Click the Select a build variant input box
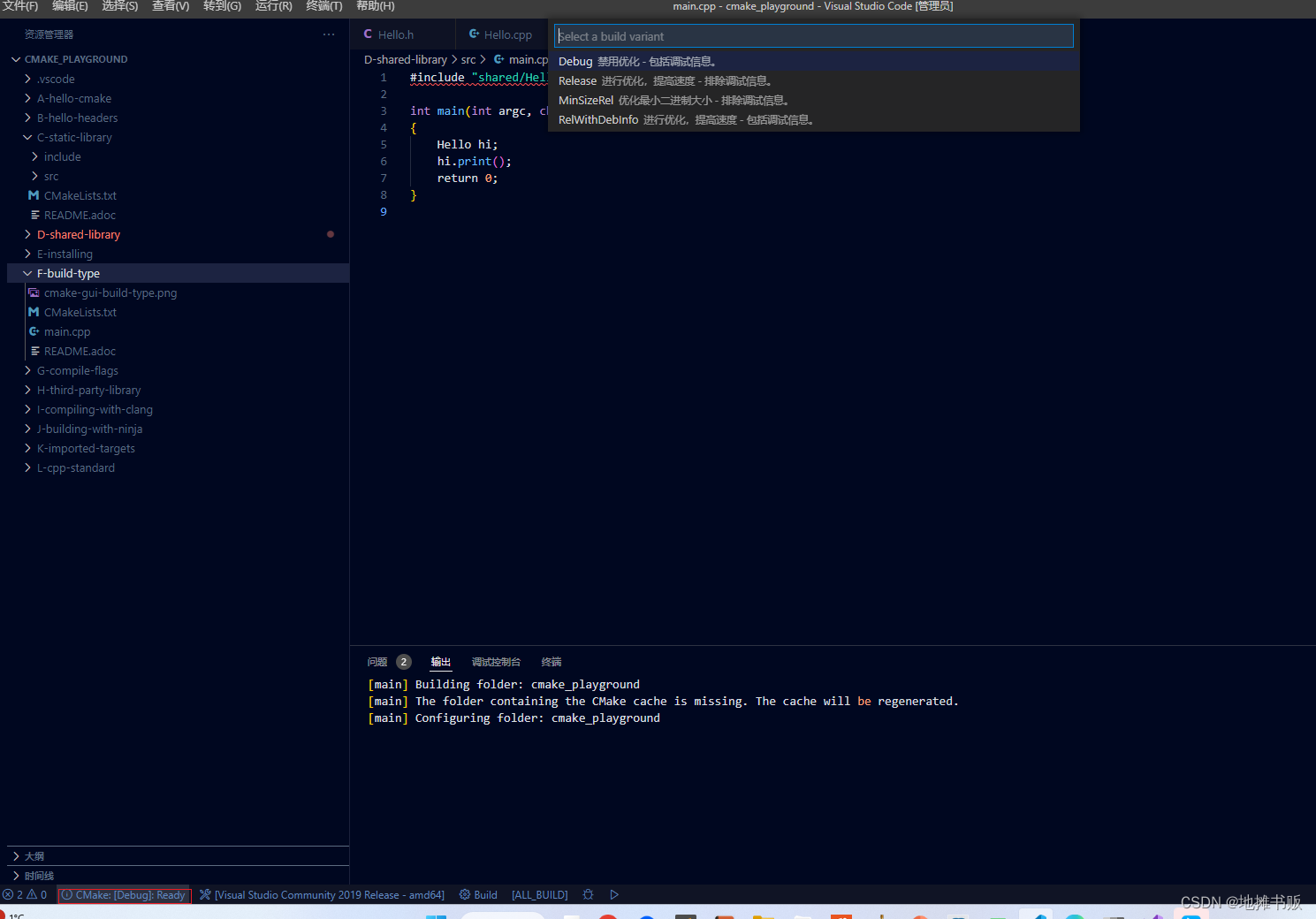The image size is (1316, 919). [x=813, y=35]
